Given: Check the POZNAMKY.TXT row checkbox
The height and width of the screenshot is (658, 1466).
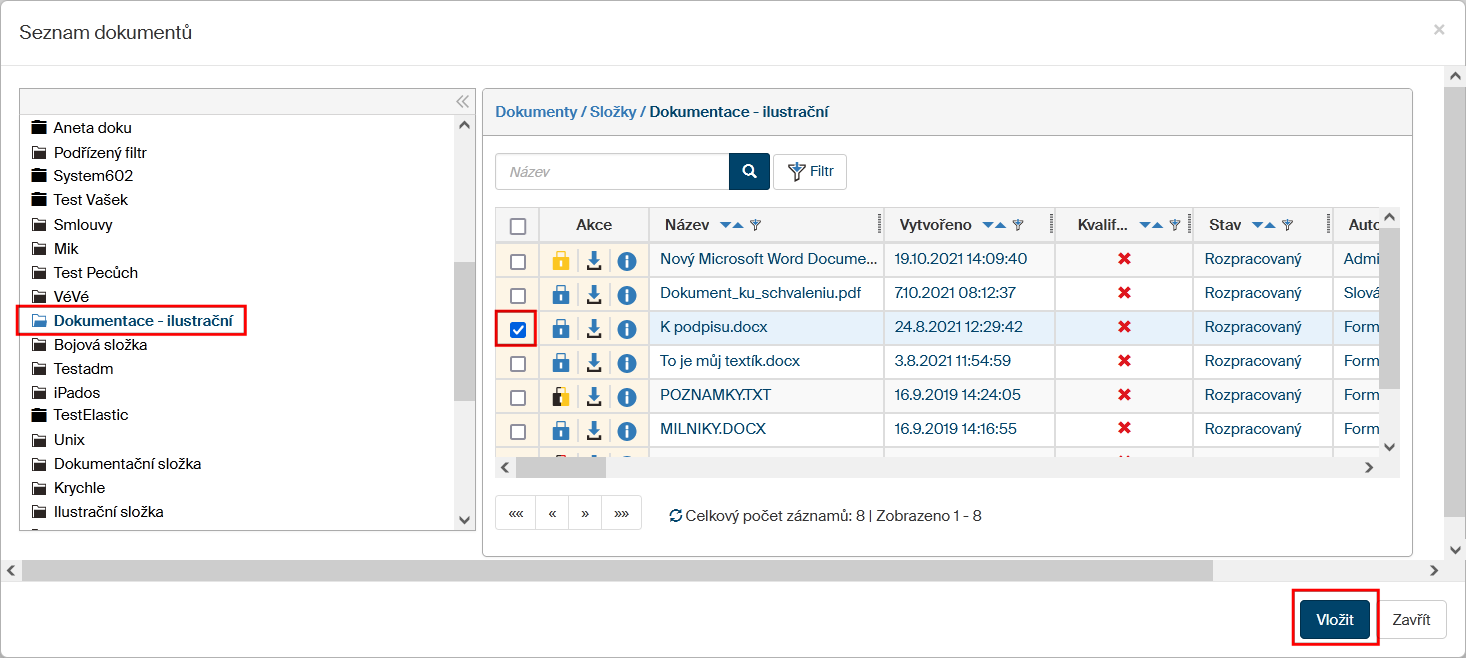Looking at the screenshot, I should click(x=518, y=397).
